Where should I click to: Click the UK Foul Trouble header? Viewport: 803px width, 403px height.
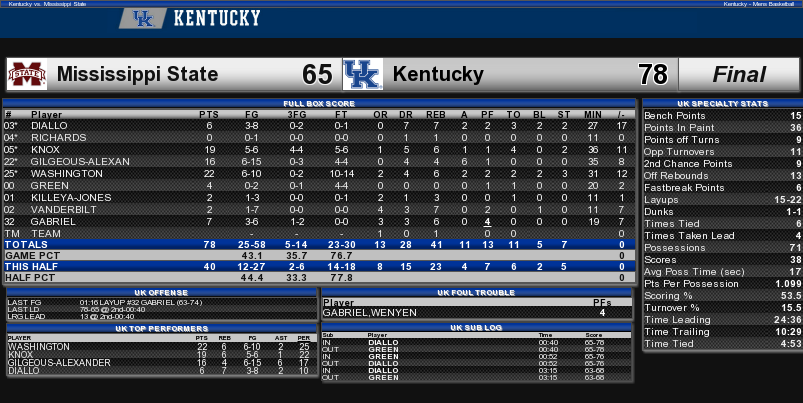pos(476,293)
